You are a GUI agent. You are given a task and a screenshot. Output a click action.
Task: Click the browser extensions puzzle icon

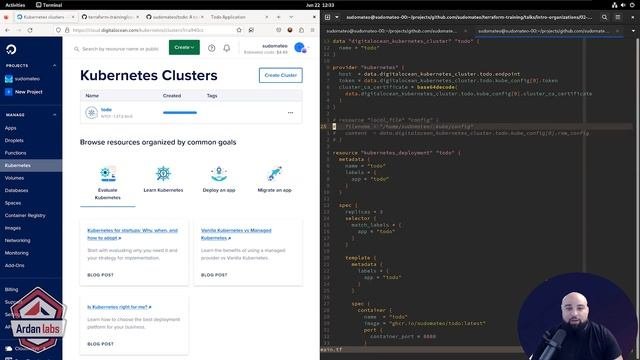pos(301,30)
